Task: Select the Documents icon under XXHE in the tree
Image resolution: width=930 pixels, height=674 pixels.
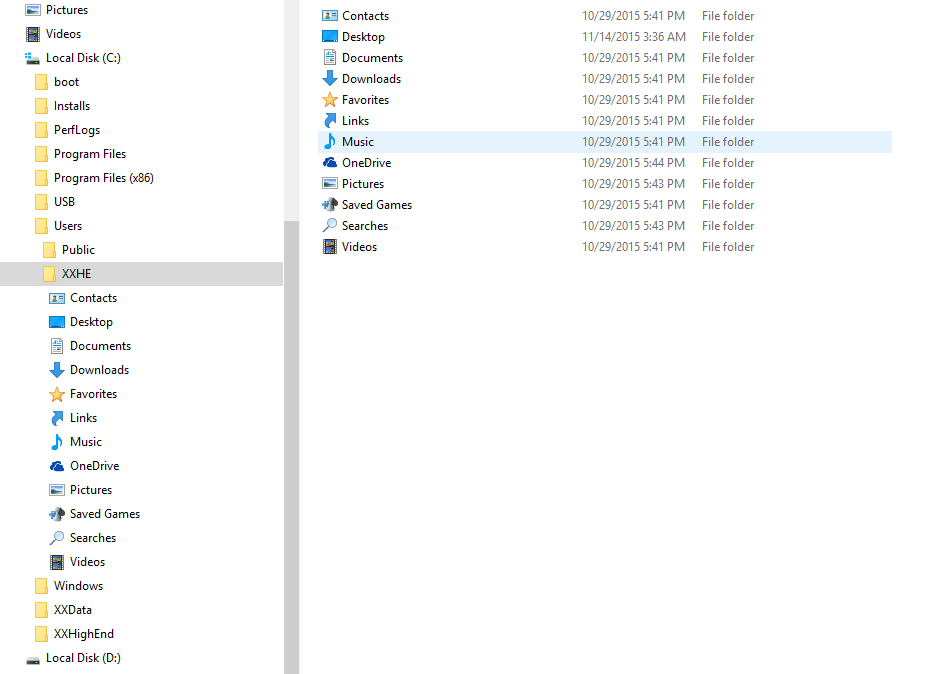Action: [57, 346]
